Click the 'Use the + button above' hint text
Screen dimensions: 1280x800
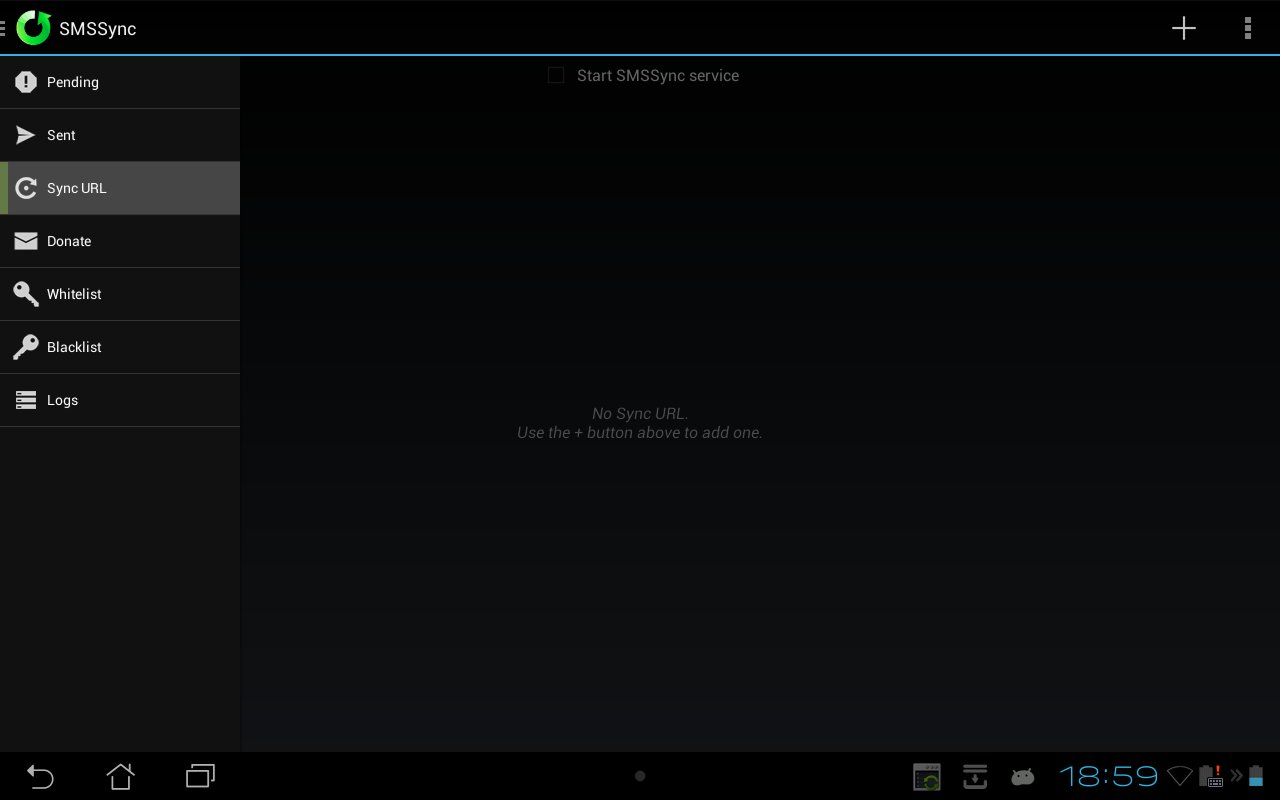640,433
